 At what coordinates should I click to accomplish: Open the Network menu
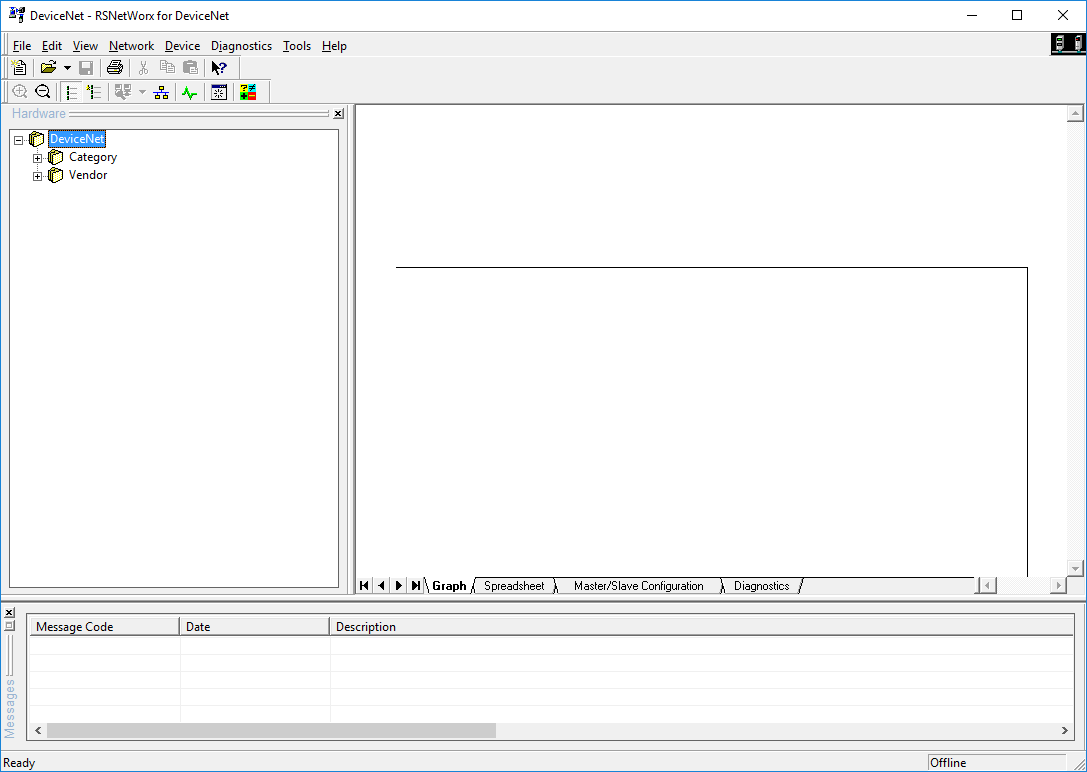click(x=132, y=46)
